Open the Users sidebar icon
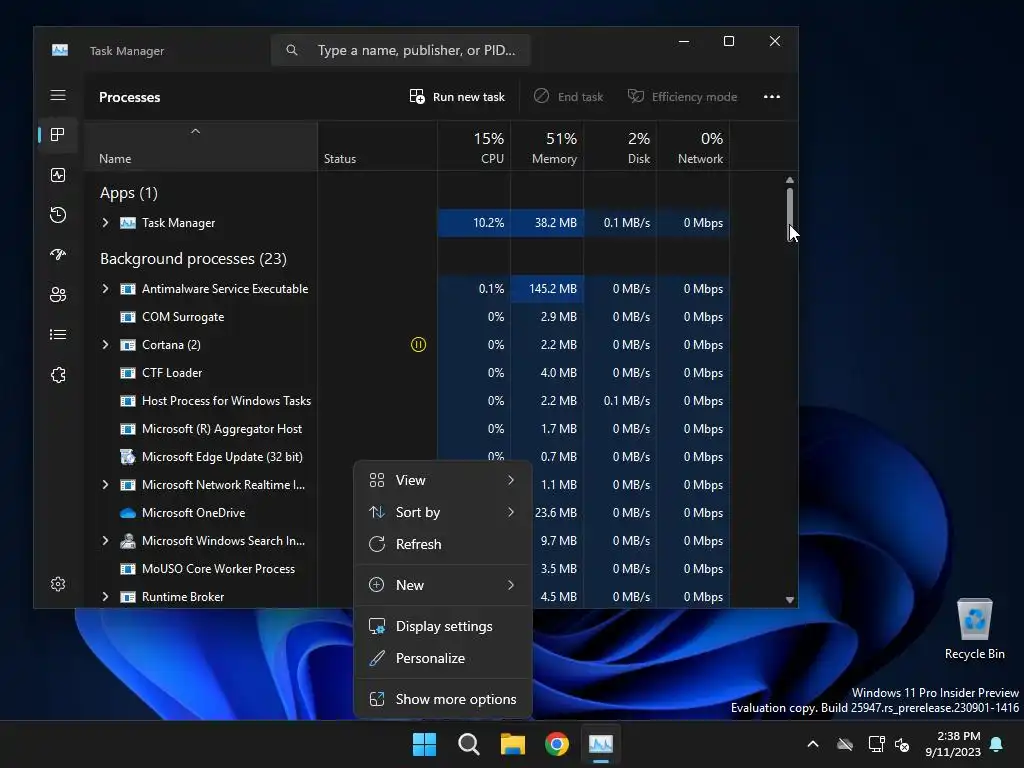The image size is (1024, 768). click(58, 295)
